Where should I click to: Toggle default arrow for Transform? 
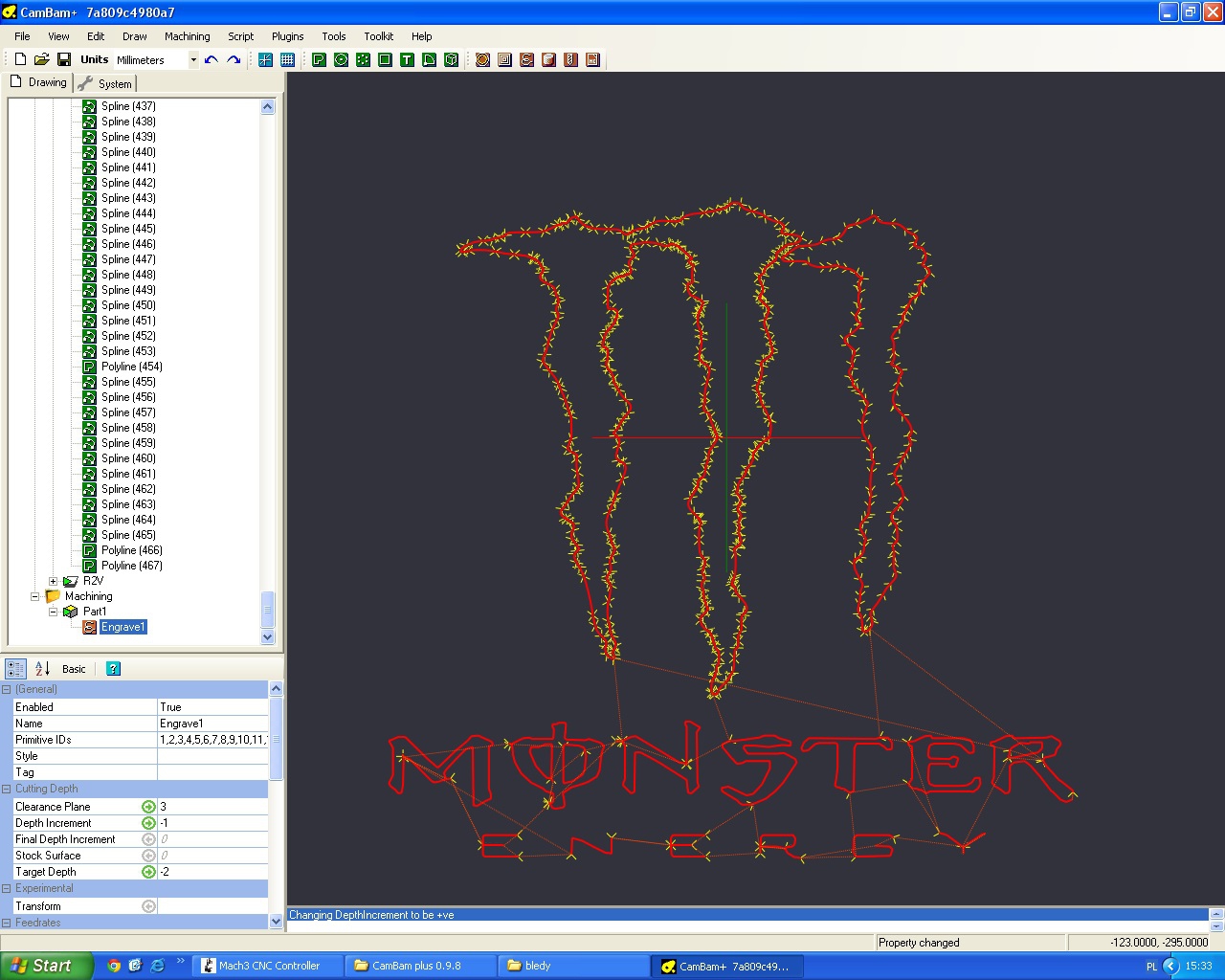[148, 906]
